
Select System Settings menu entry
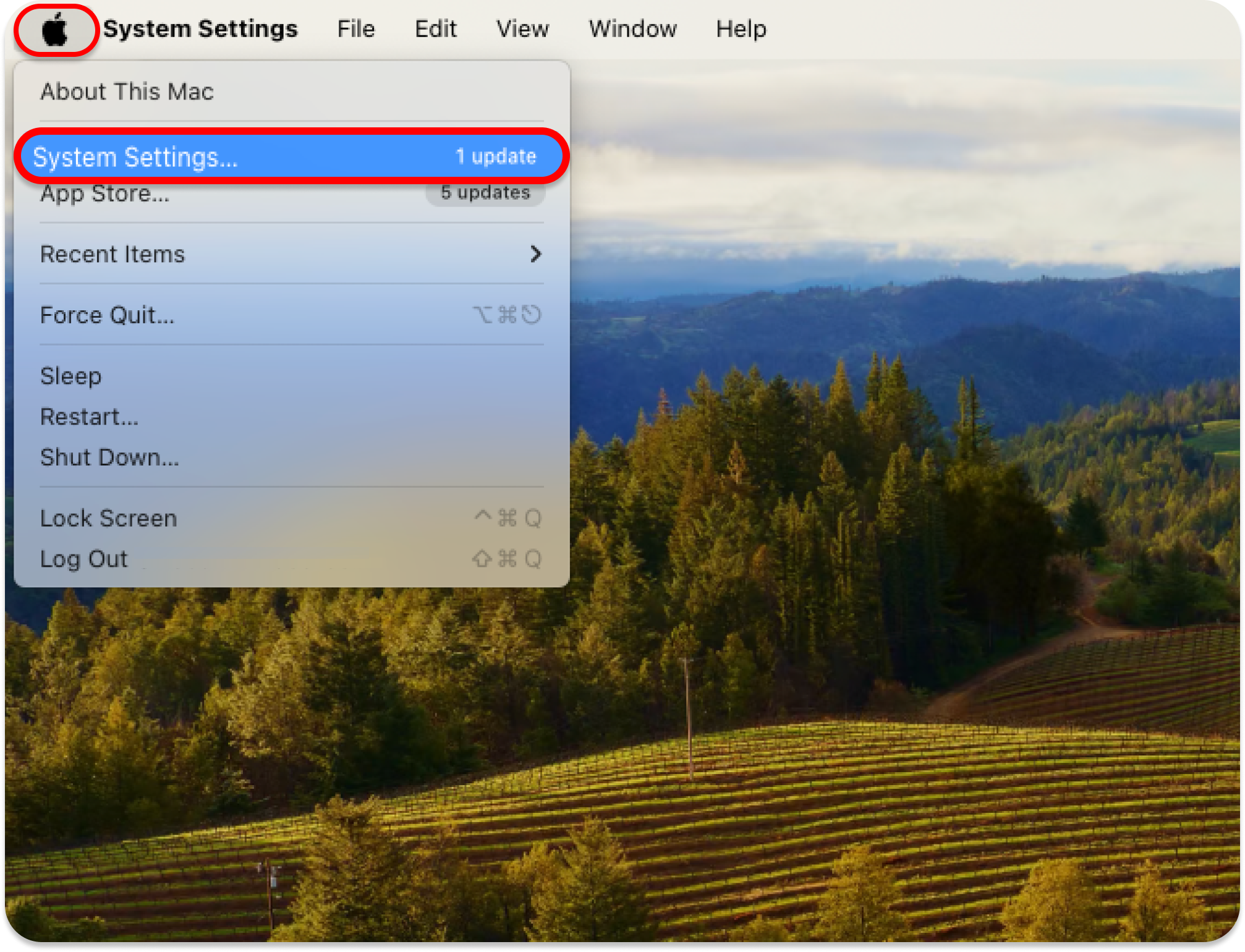click(x=135, y=157)
